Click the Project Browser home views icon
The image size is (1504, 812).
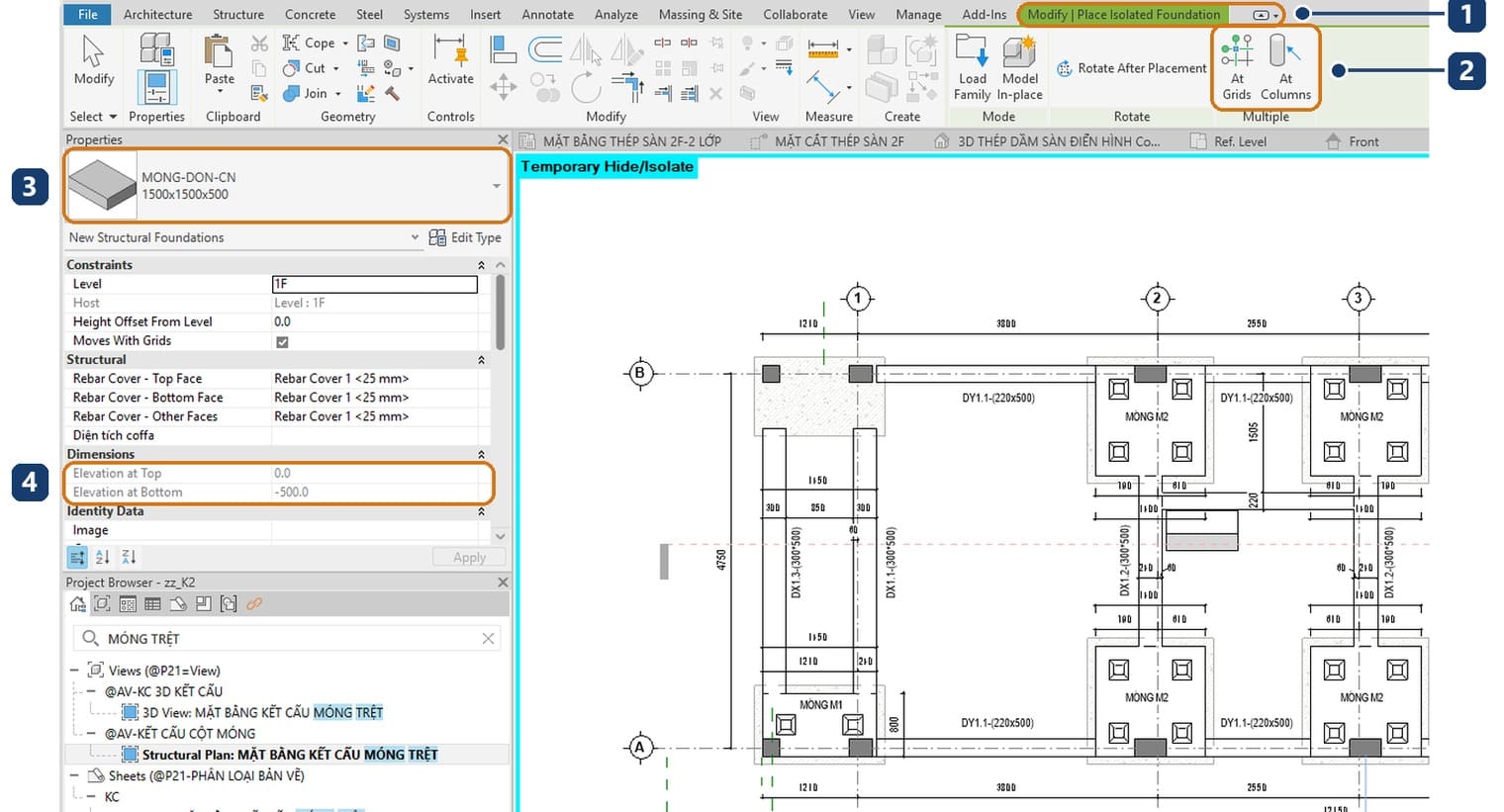pos(77,604)
